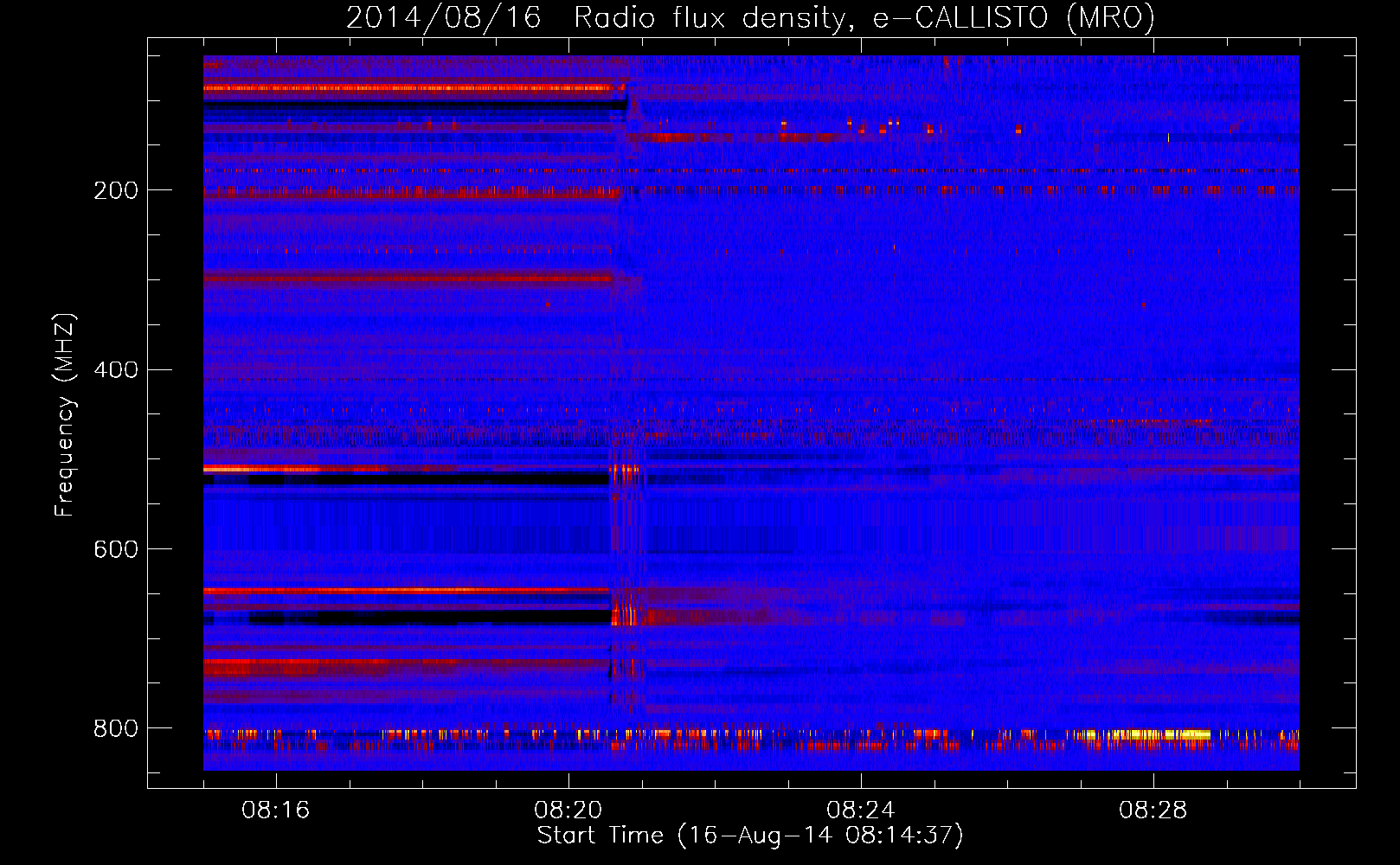Click the 08:24 time tick label
Screen dimensions: 1400x865
(x=861, y=811)
